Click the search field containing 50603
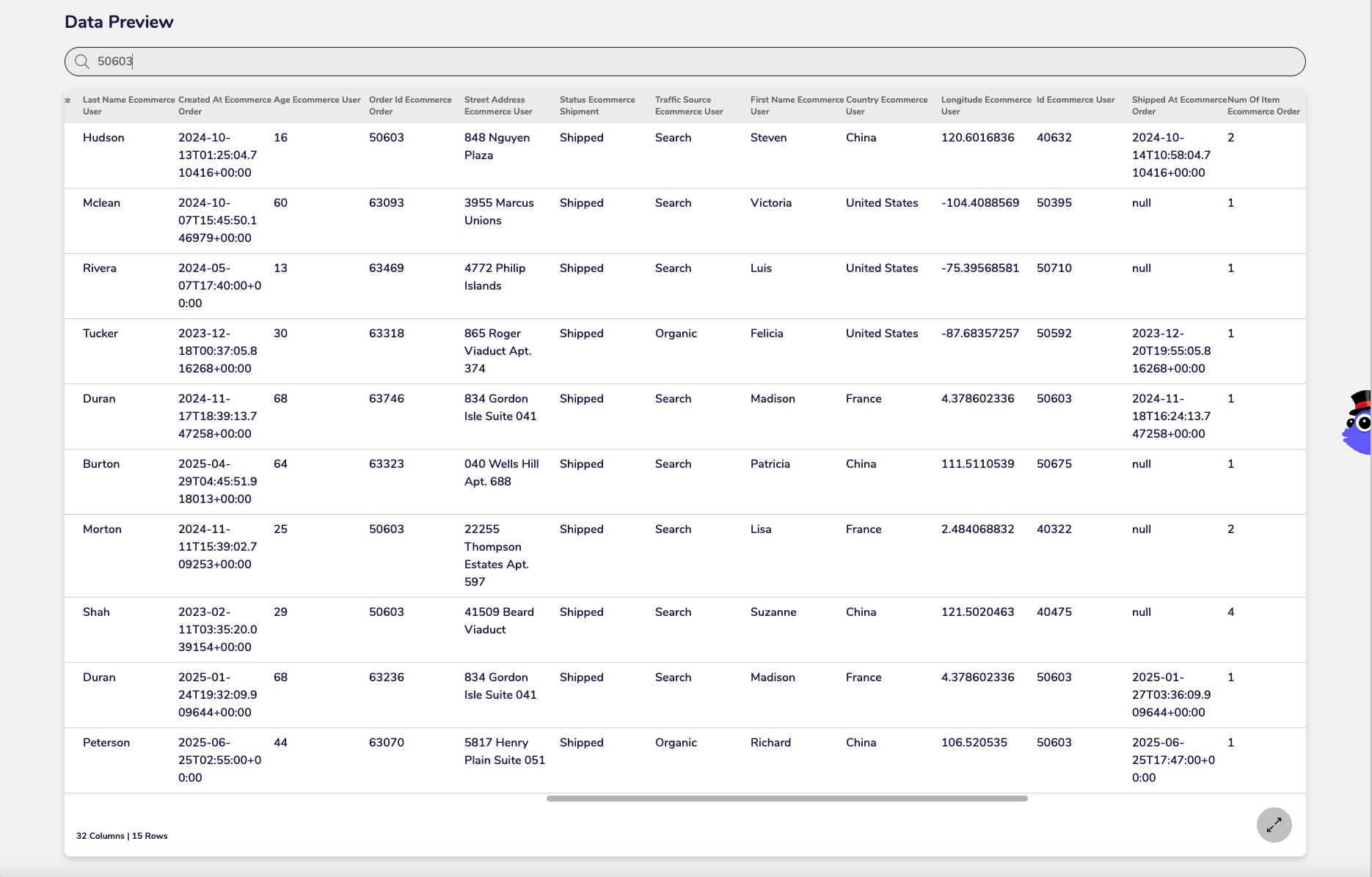Image resolution: width=1372 pixels, height=877 pixels. [x=685, y=62]
